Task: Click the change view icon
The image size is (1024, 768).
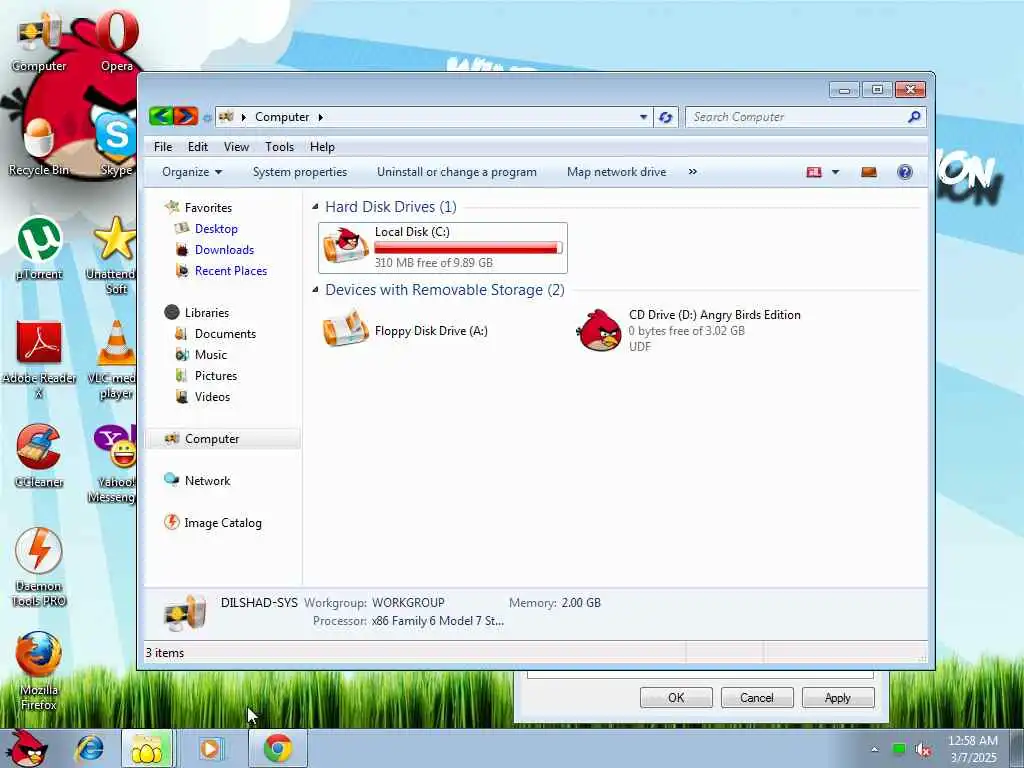Action: click(x=814, y=172)
